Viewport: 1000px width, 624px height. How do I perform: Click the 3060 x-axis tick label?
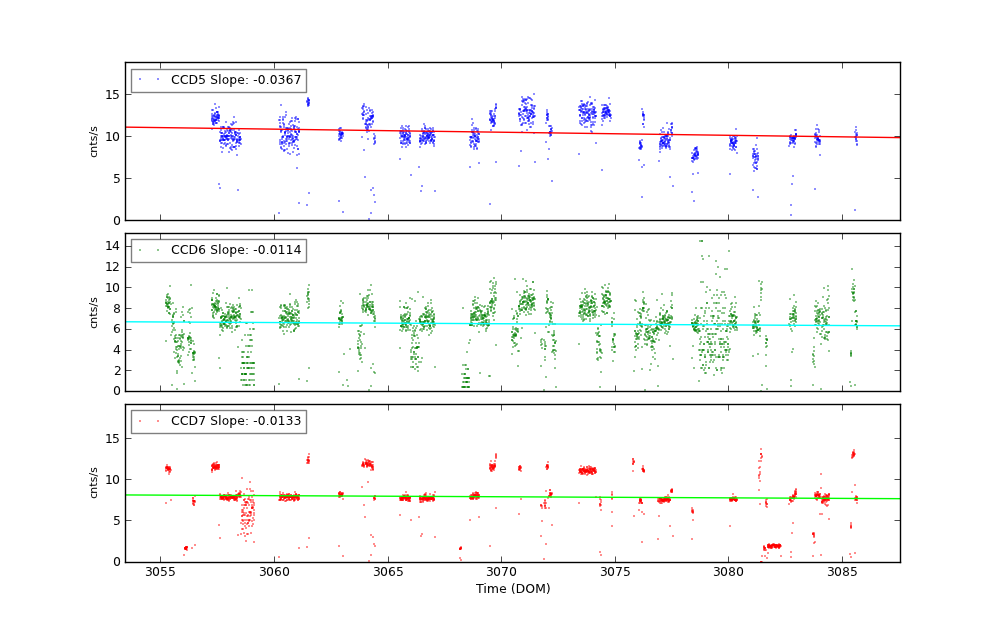[274, 572]
